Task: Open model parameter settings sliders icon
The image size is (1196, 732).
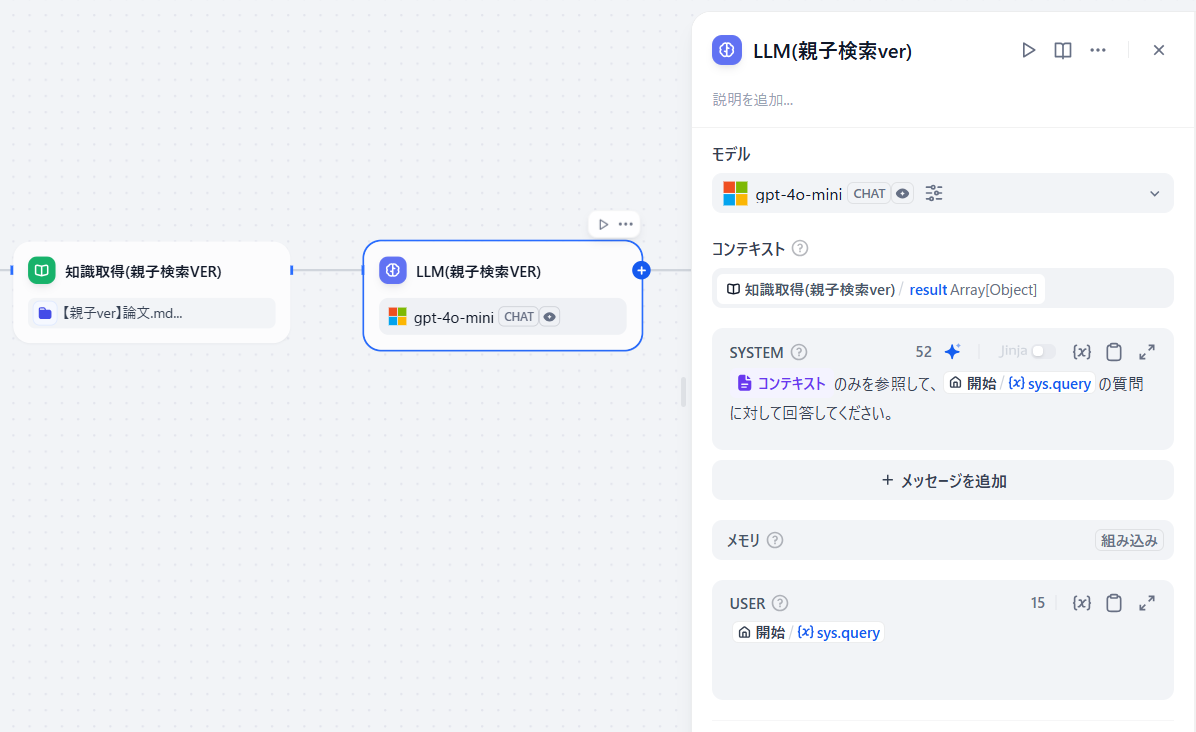Action: (934, 194)
